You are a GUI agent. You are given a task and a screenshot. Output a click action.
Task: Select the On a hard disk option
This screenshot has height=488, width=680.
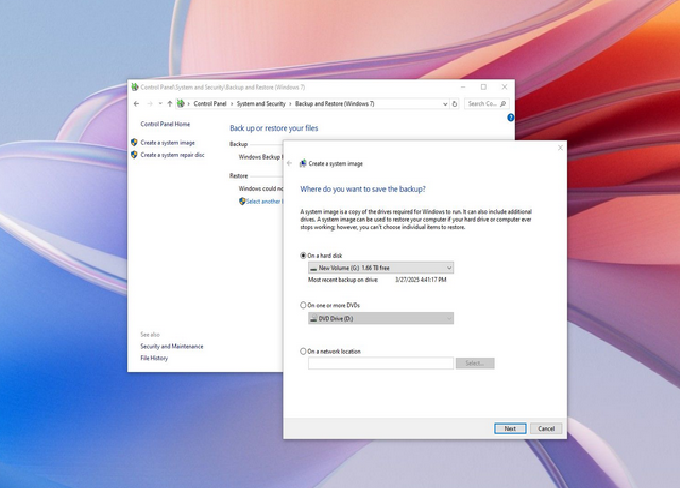(304, 256)
